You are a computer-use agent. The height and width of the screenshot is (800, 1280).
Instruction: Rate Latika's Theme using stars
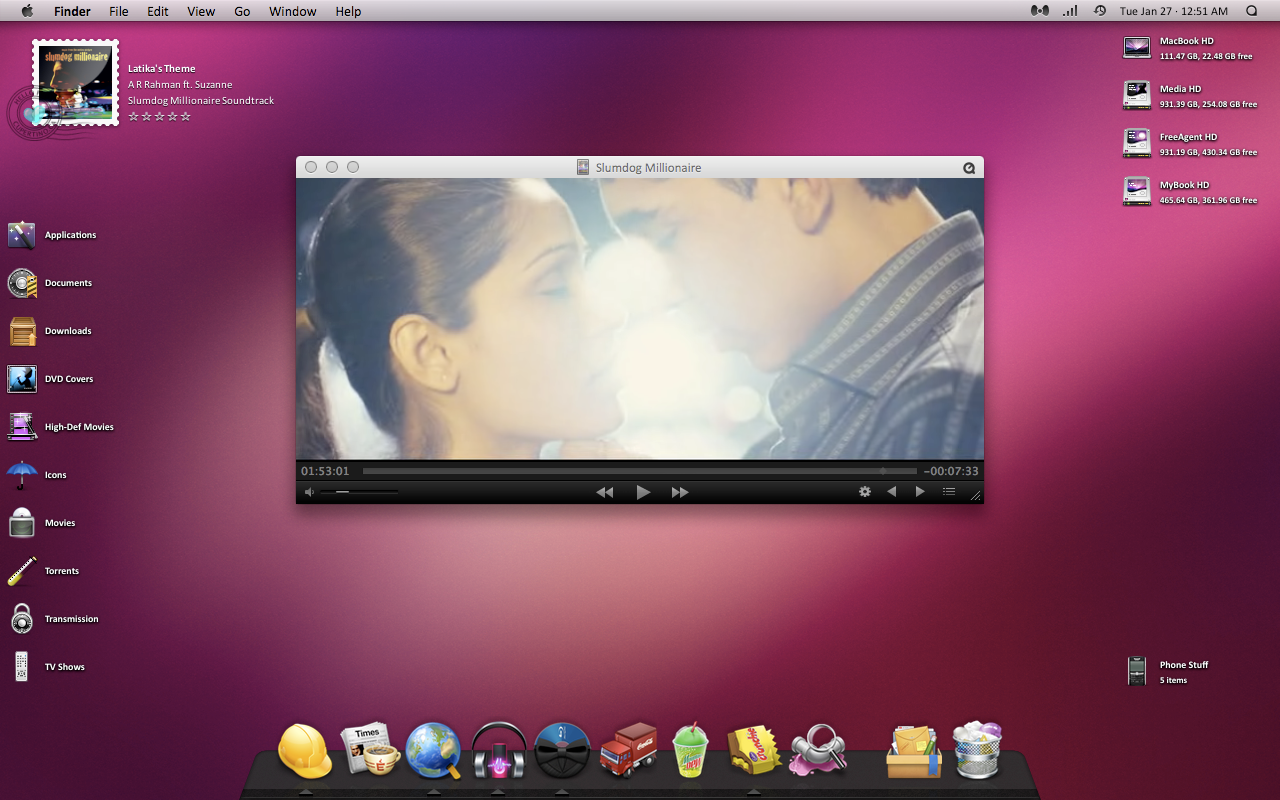point(160,116)
